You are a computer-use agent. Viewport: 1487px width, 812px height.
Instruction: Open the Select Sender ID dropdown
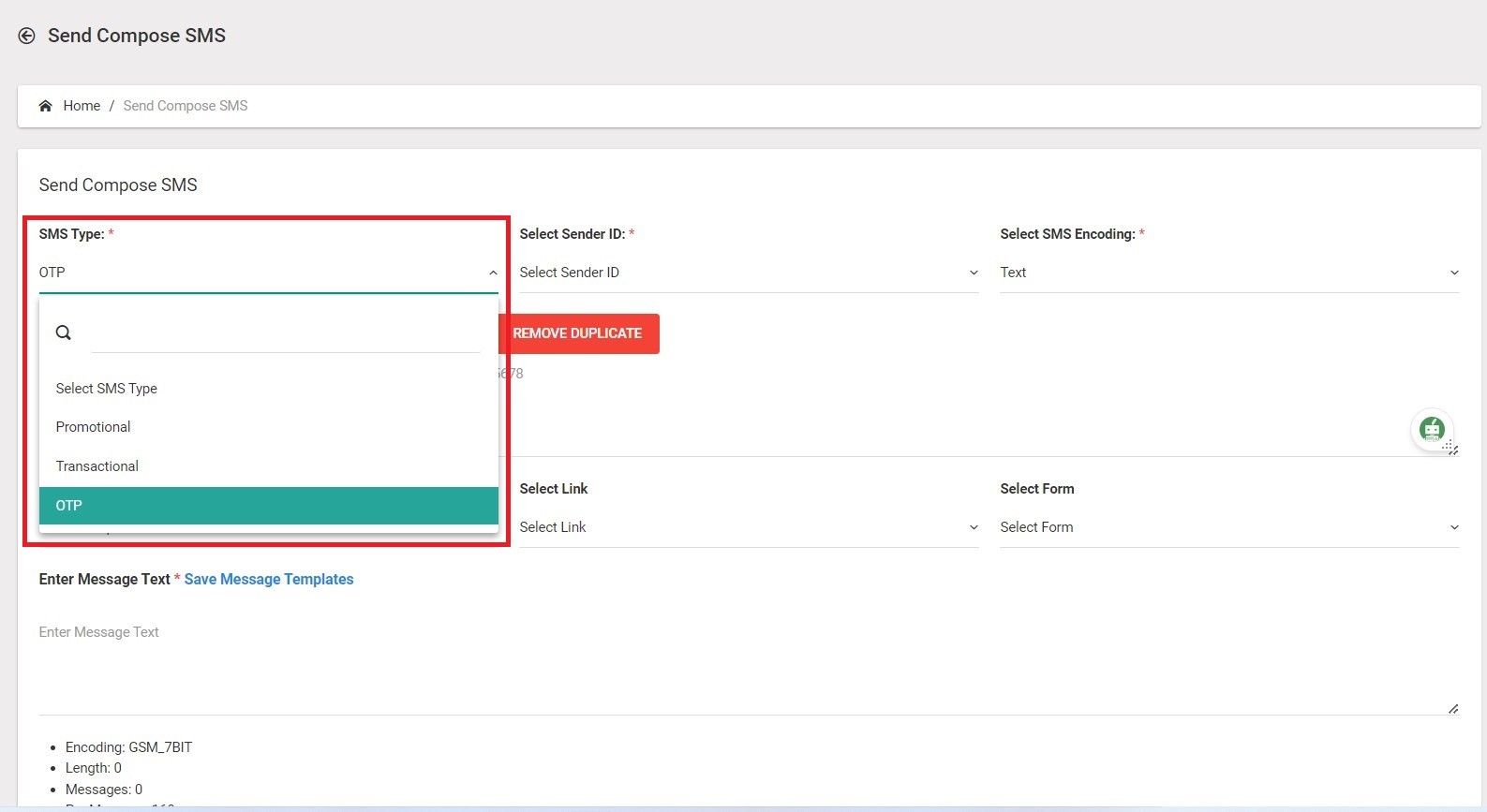(748, 273)
